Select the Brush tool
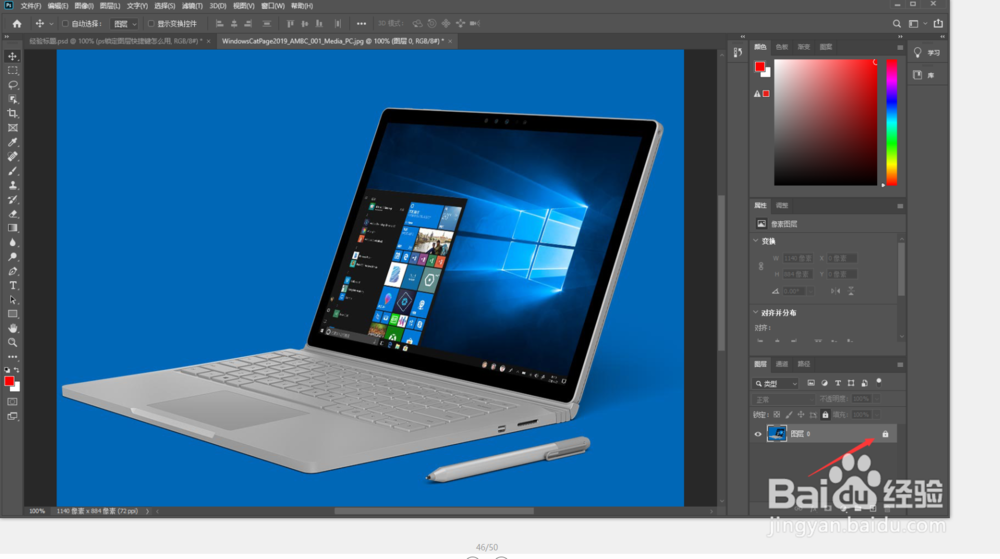Viewport: 1000px width, 559px height. (12, 171)
